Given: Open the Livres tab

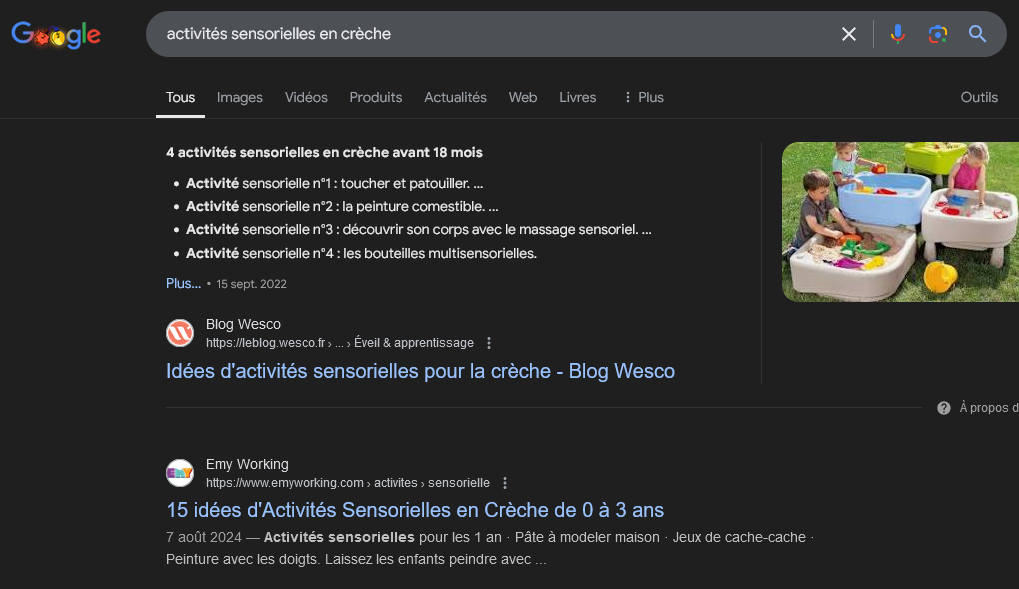Looking at the screenshot, I should tap(578, 98).
